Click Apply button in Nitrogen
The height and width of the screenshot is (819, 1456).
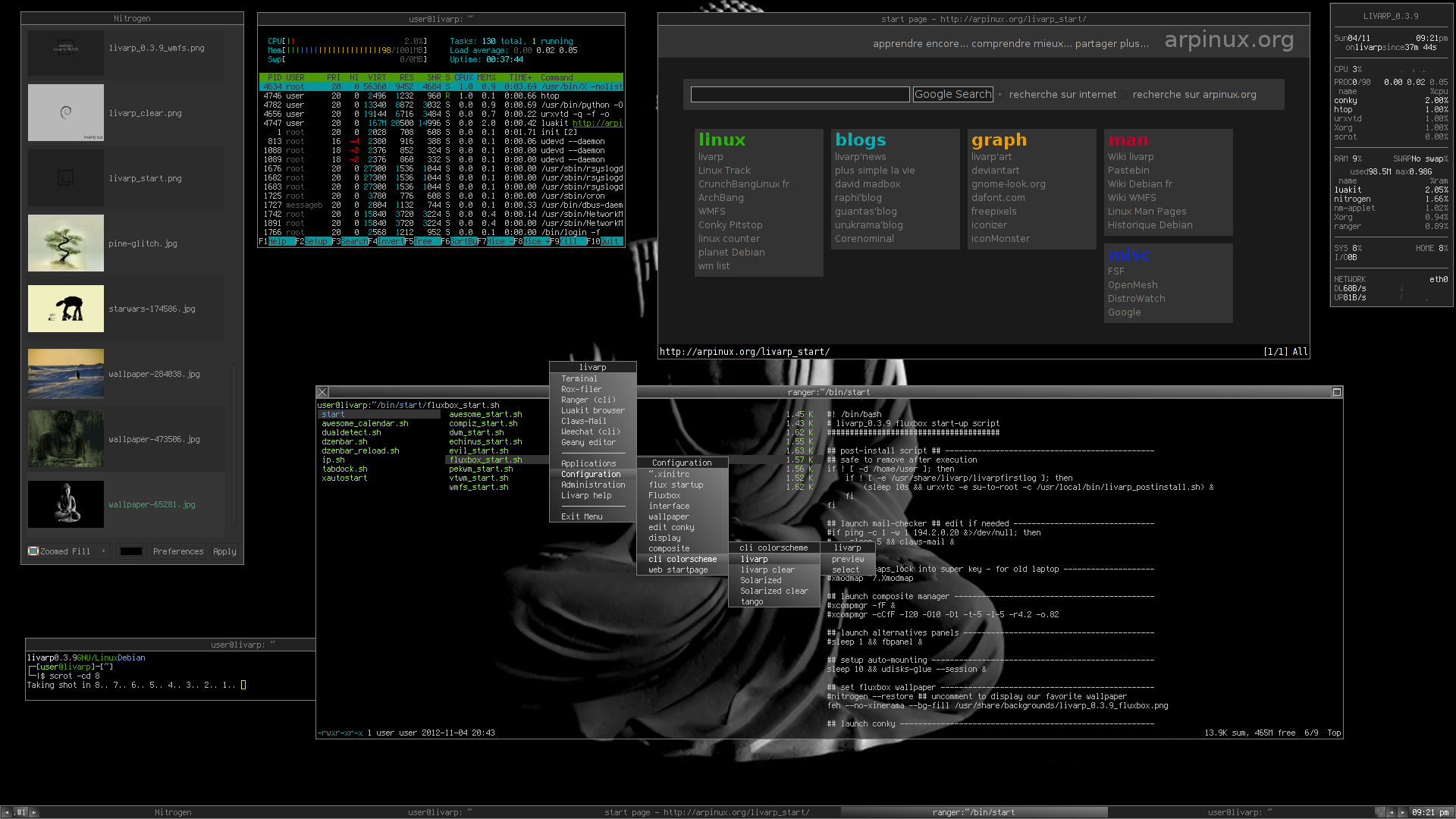pos(224,551)
